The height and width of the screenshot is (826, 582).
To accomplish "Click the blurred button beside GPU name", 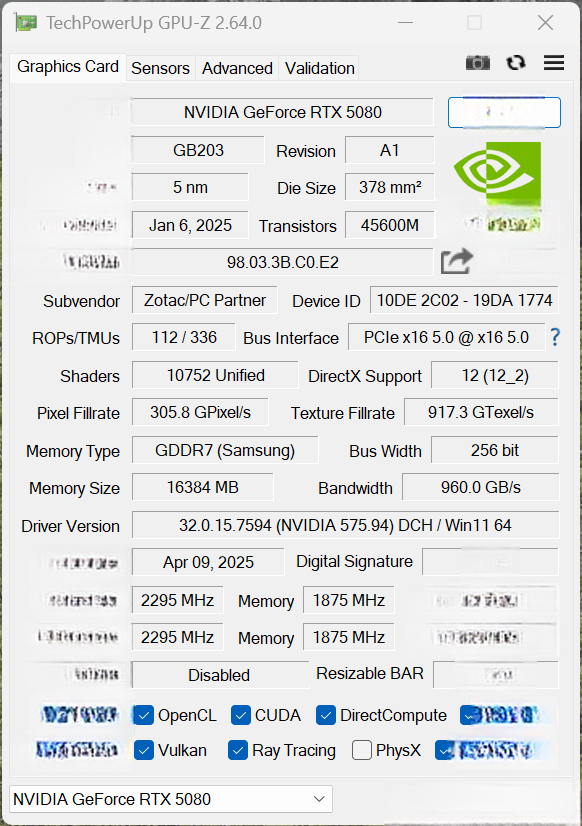I will coord(504,112).
